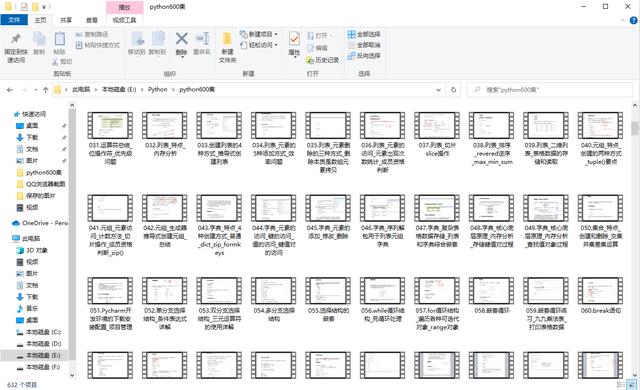Click 此电脑 in the address breadcrumb
Image resolution: width=640 pixels, height=390 pixels.
pyautogui.click(x=81, y=89)
